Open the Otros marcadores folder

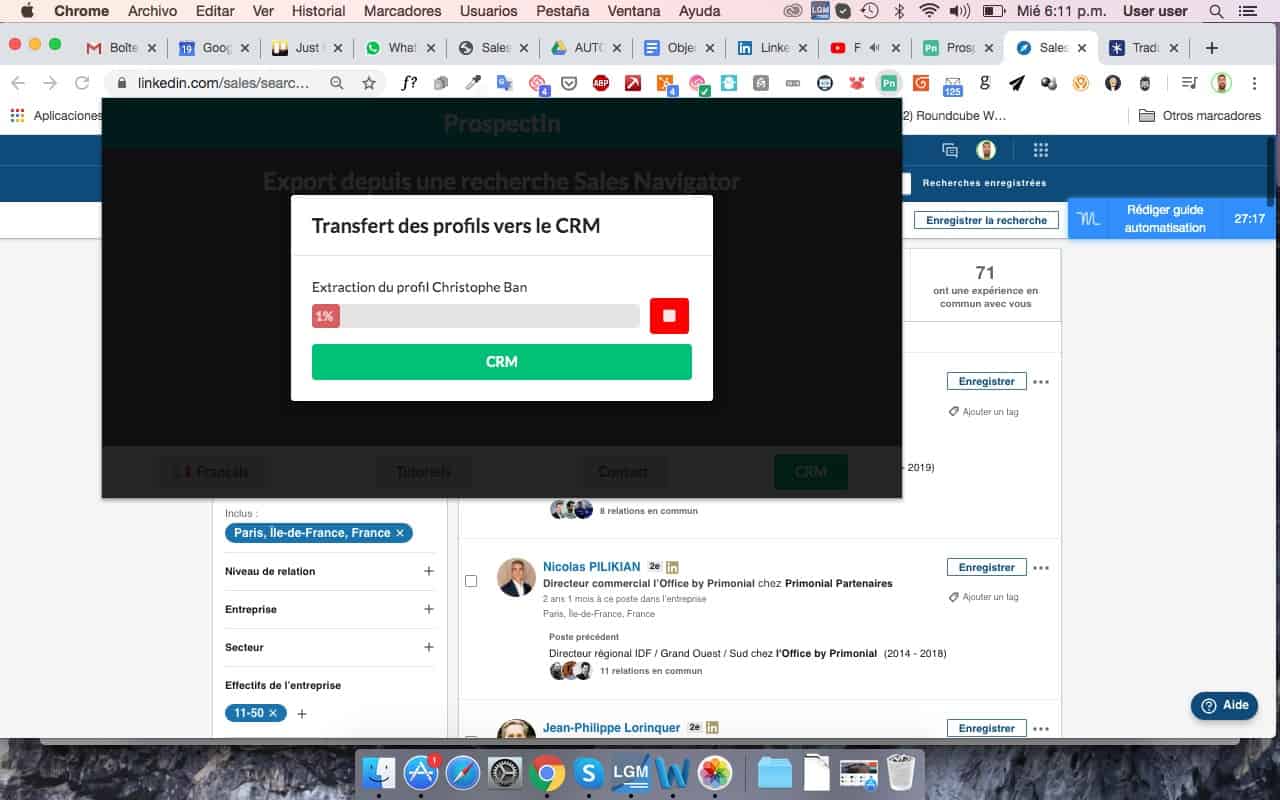(x=1200, y=116)
